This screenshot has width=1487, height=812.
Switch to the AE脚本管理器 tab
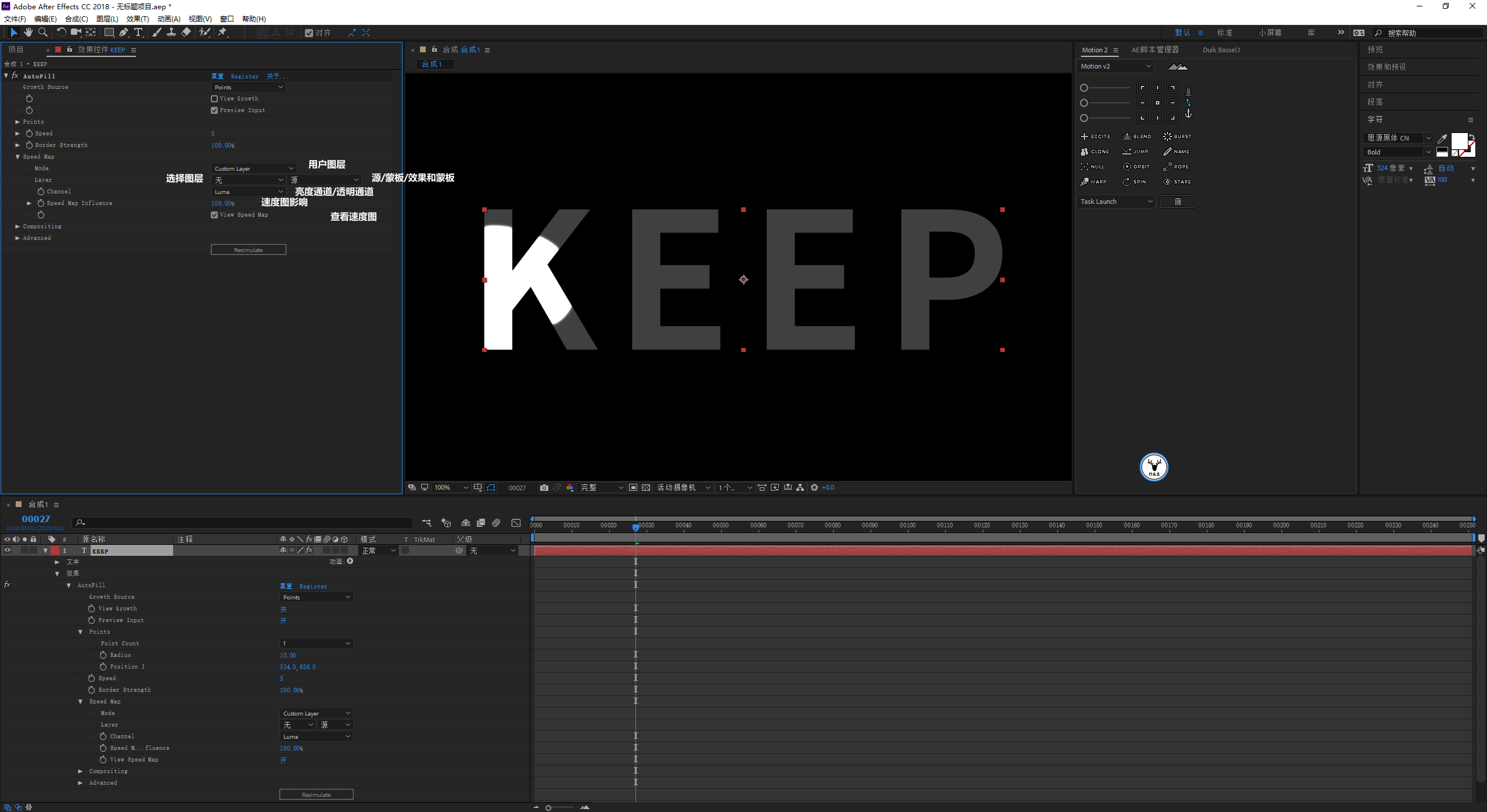(1155, 50)
